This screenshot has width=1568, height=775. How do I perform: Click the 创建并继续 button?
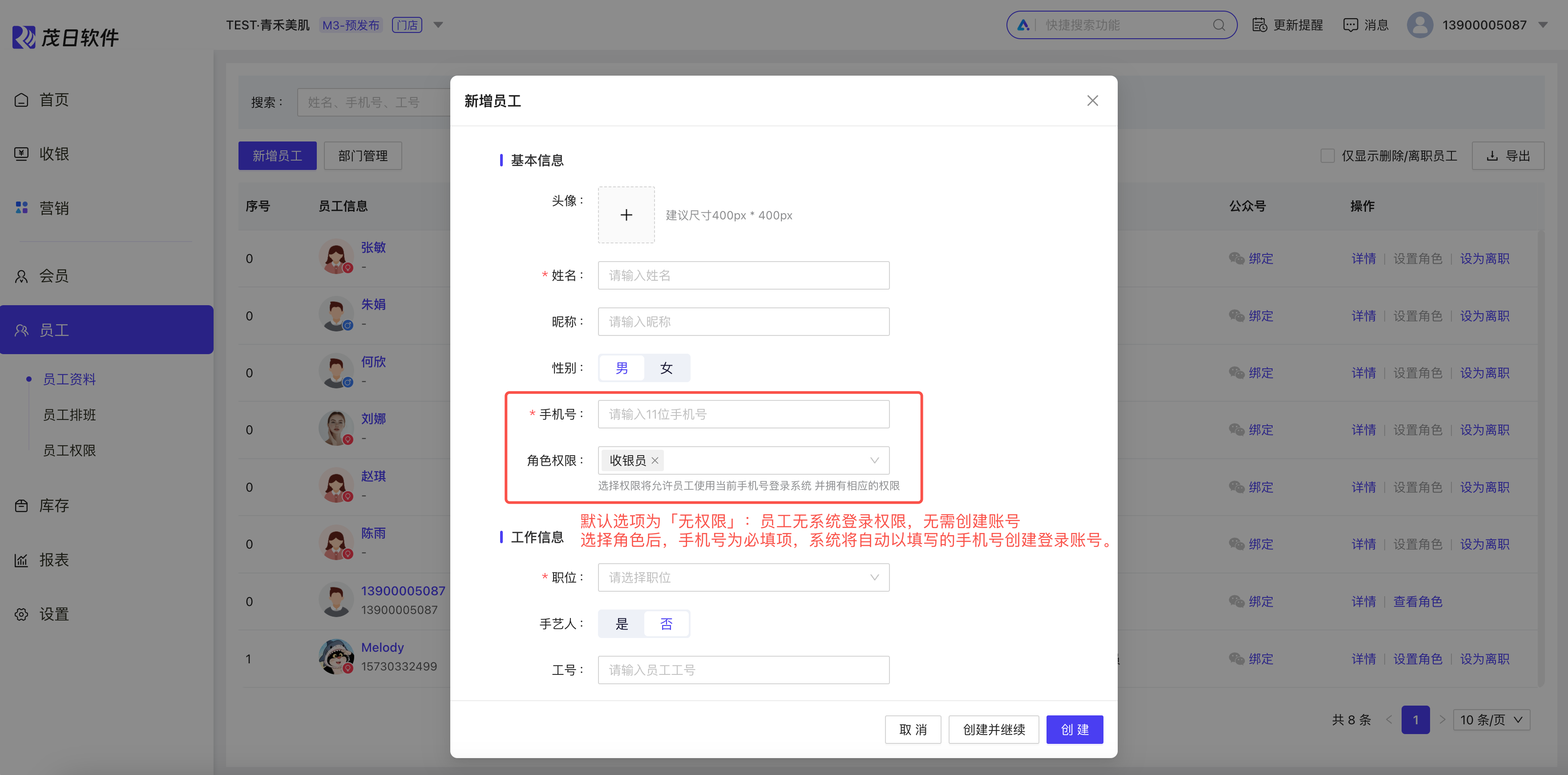click(x=994, y=729)
